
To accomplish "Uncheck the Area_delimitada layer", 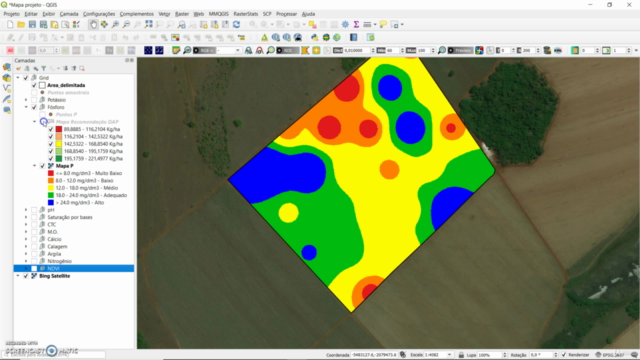I will [x=34, y=85].
